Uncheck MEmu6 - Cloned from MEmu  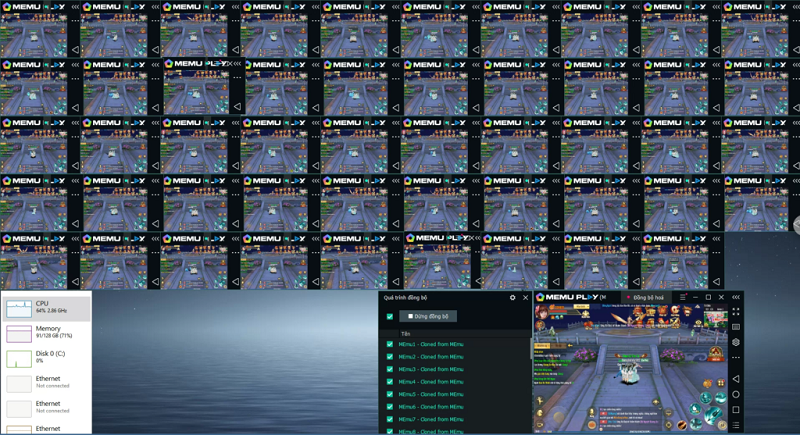pos(390,407)
